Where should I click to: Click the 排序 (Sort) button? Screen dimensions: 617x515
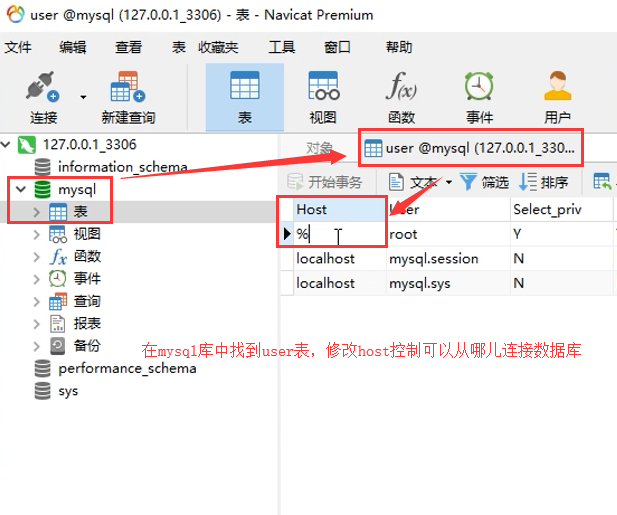click(544, 182)
